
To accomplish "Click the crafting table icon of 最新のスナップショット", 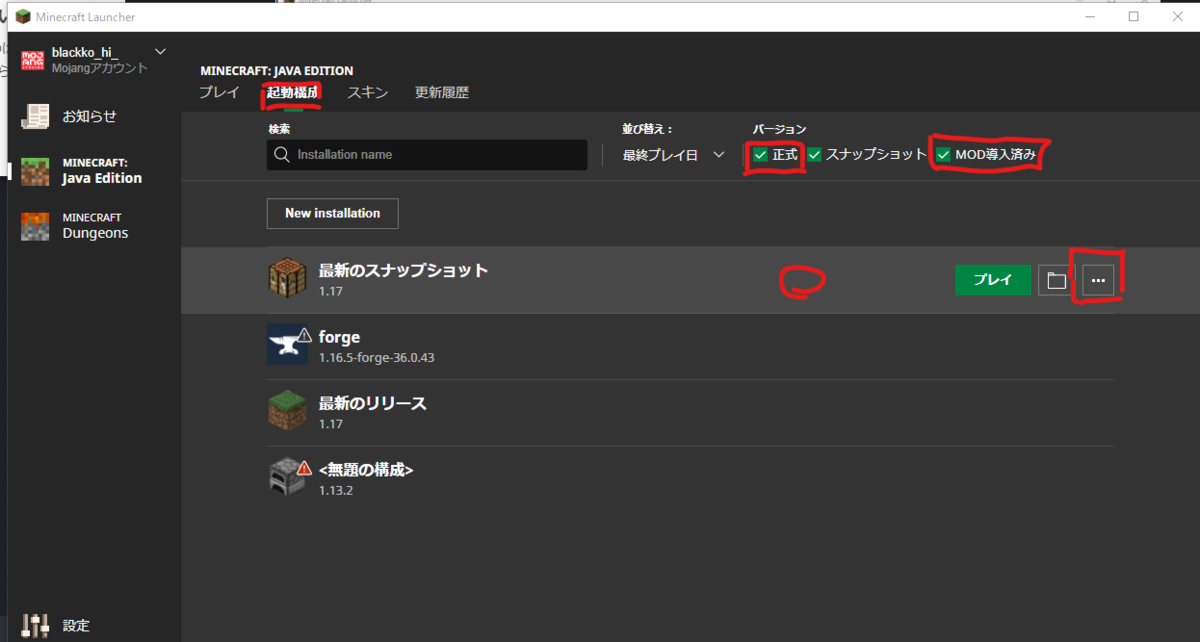I will click(x=288, y=279).
